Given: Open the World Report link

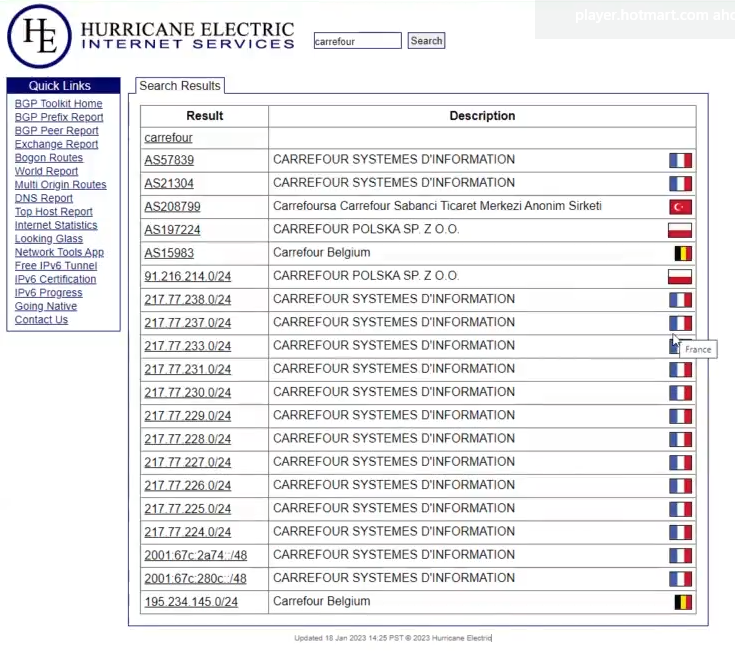Looking at the screenshot, I should click(46, 171).
